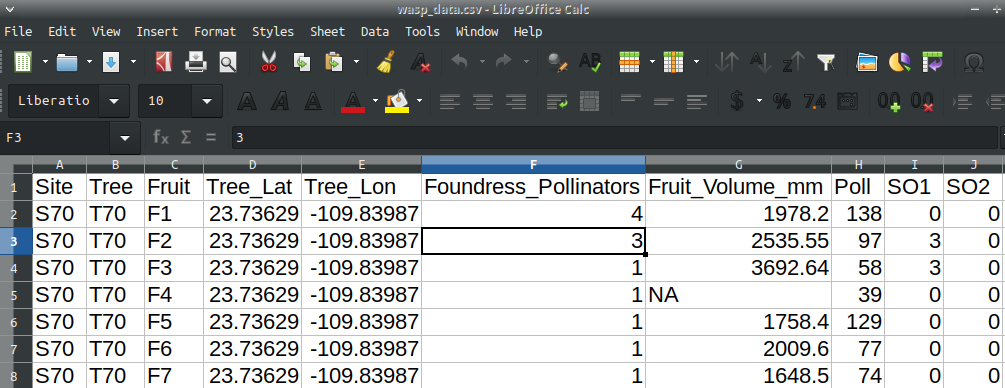The width and height of the screenshot is (1005, 388).
Task: Insert or edit pivot table
Action: pyautogui.click(x=932, y=62)
